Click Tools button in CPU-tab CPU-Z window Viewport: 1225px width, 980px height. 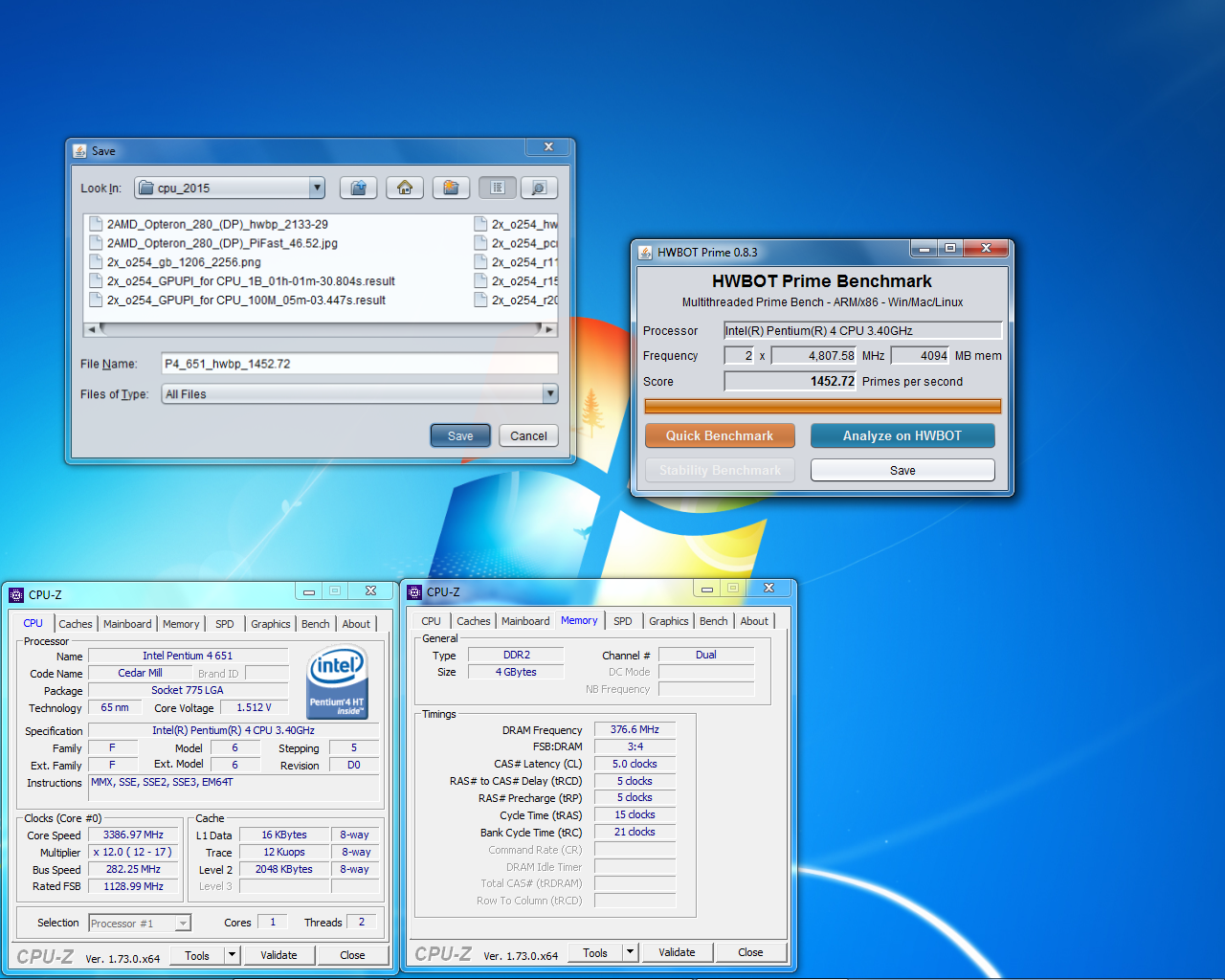[197, 955]
